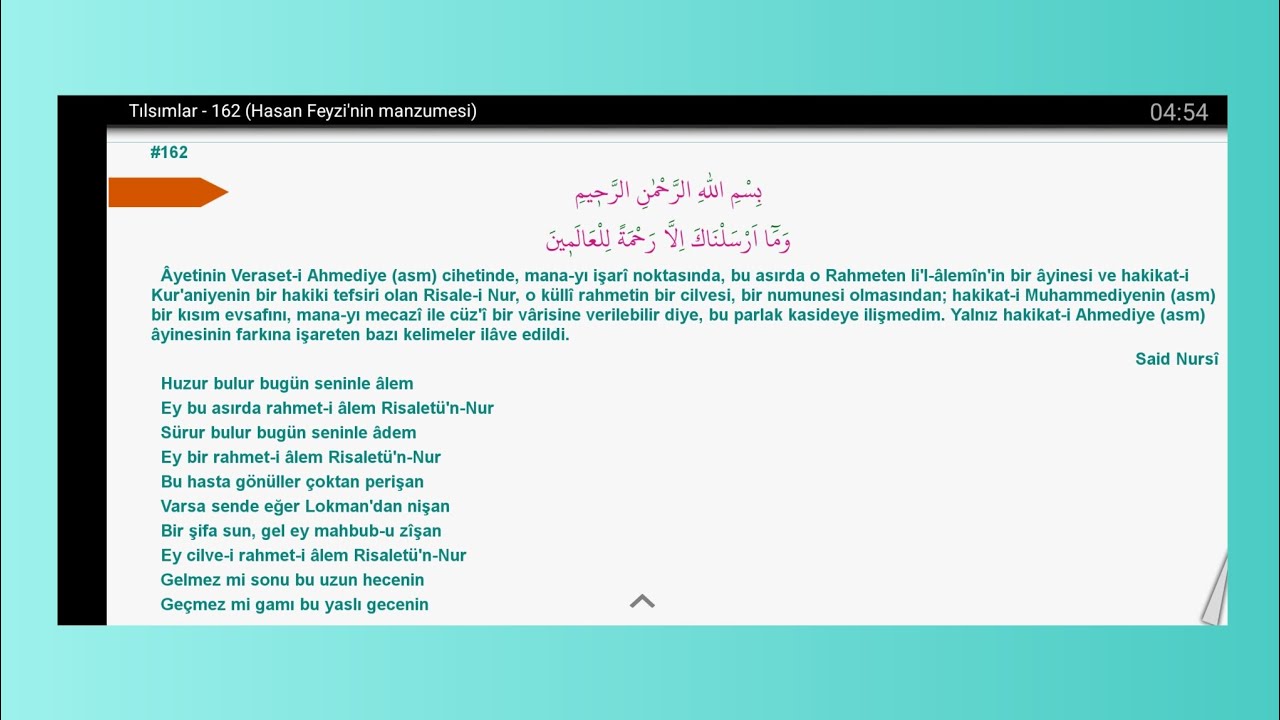
Task: Tap paragraph line starting 'Kur'aniyenin bir hakiki tefsiri'
Action: pyautogui.click(x=683, y=295)
